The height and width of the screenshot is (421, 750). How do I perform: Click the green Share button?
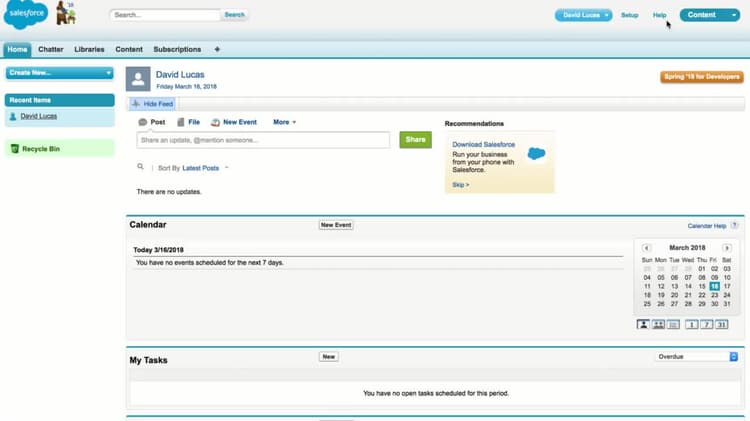point(415,140)
